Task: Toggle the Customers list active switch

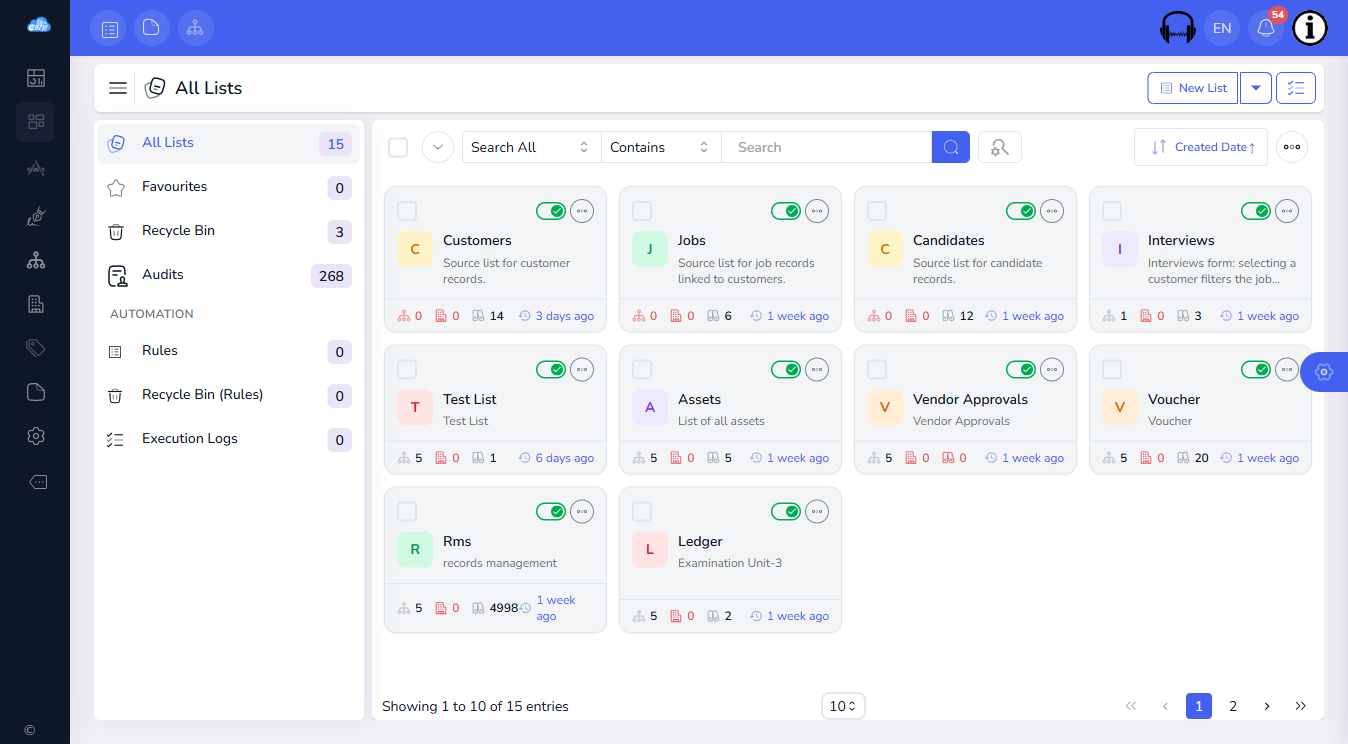Action: click(x=551, y=211)
